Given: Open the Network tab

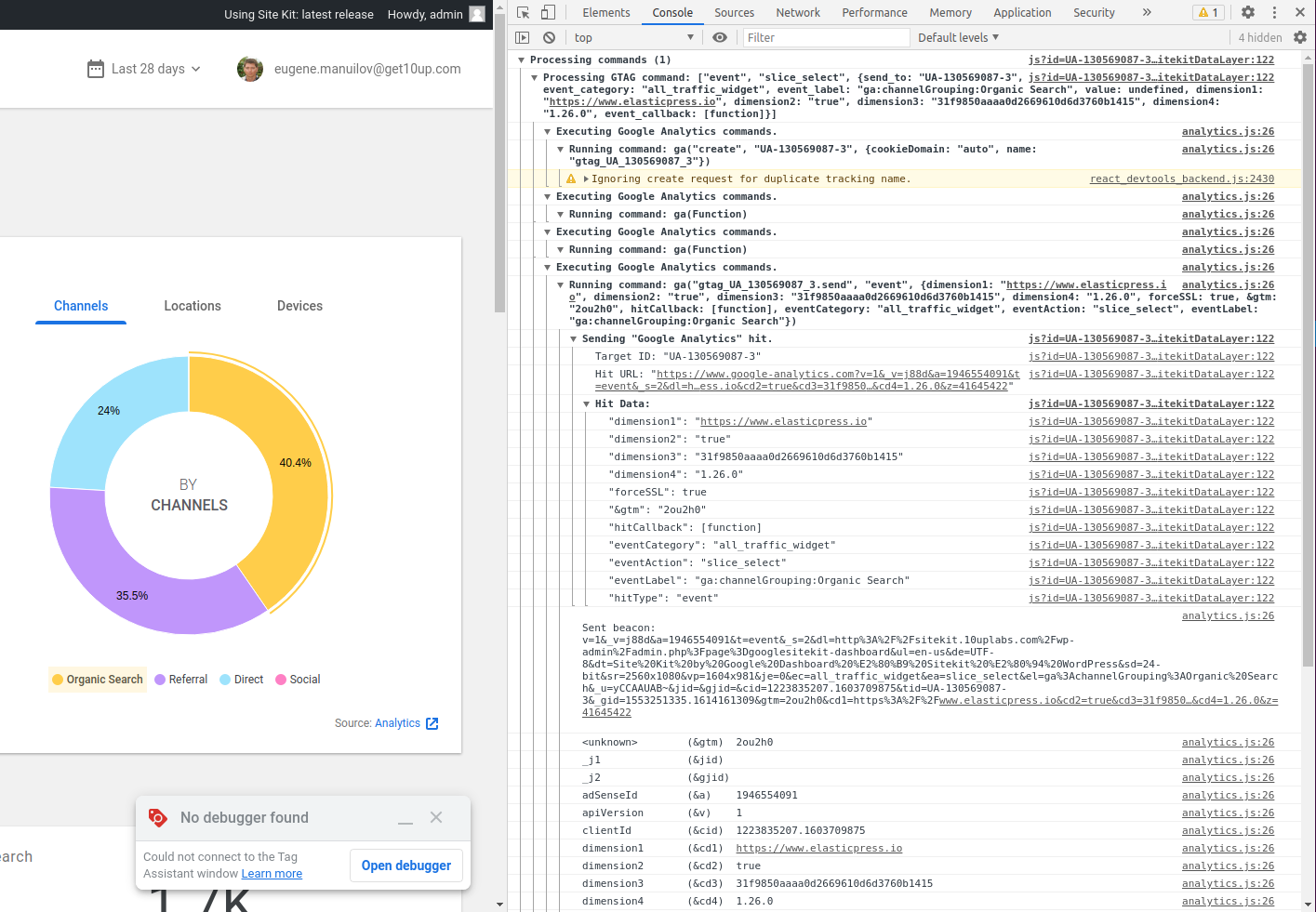Looking at the screenshot, I should (798, 12).
